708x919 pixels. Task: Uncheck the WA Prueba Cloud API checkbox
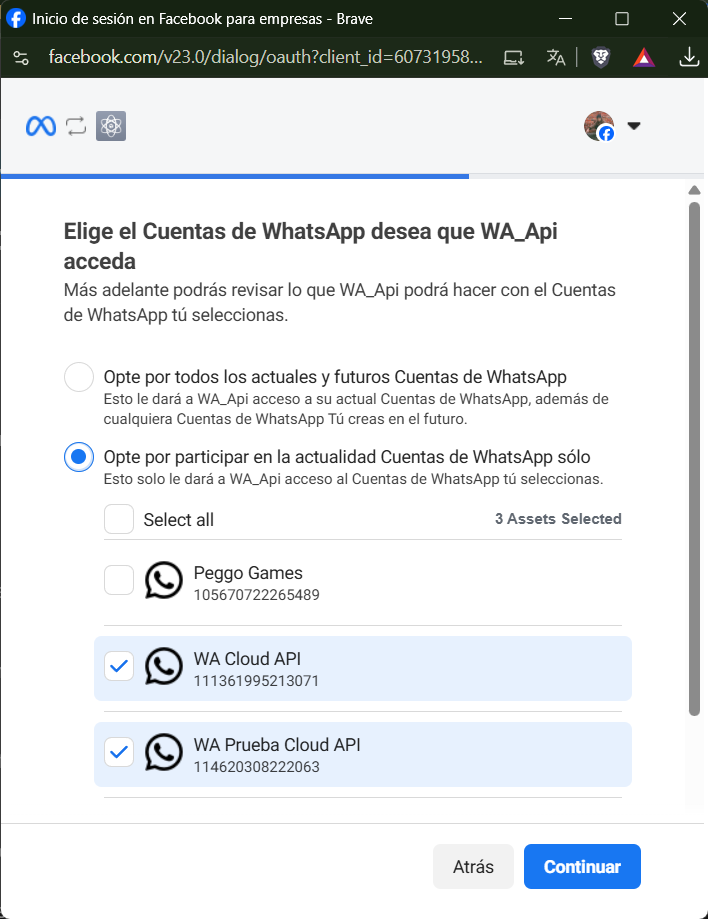point(119,752)
